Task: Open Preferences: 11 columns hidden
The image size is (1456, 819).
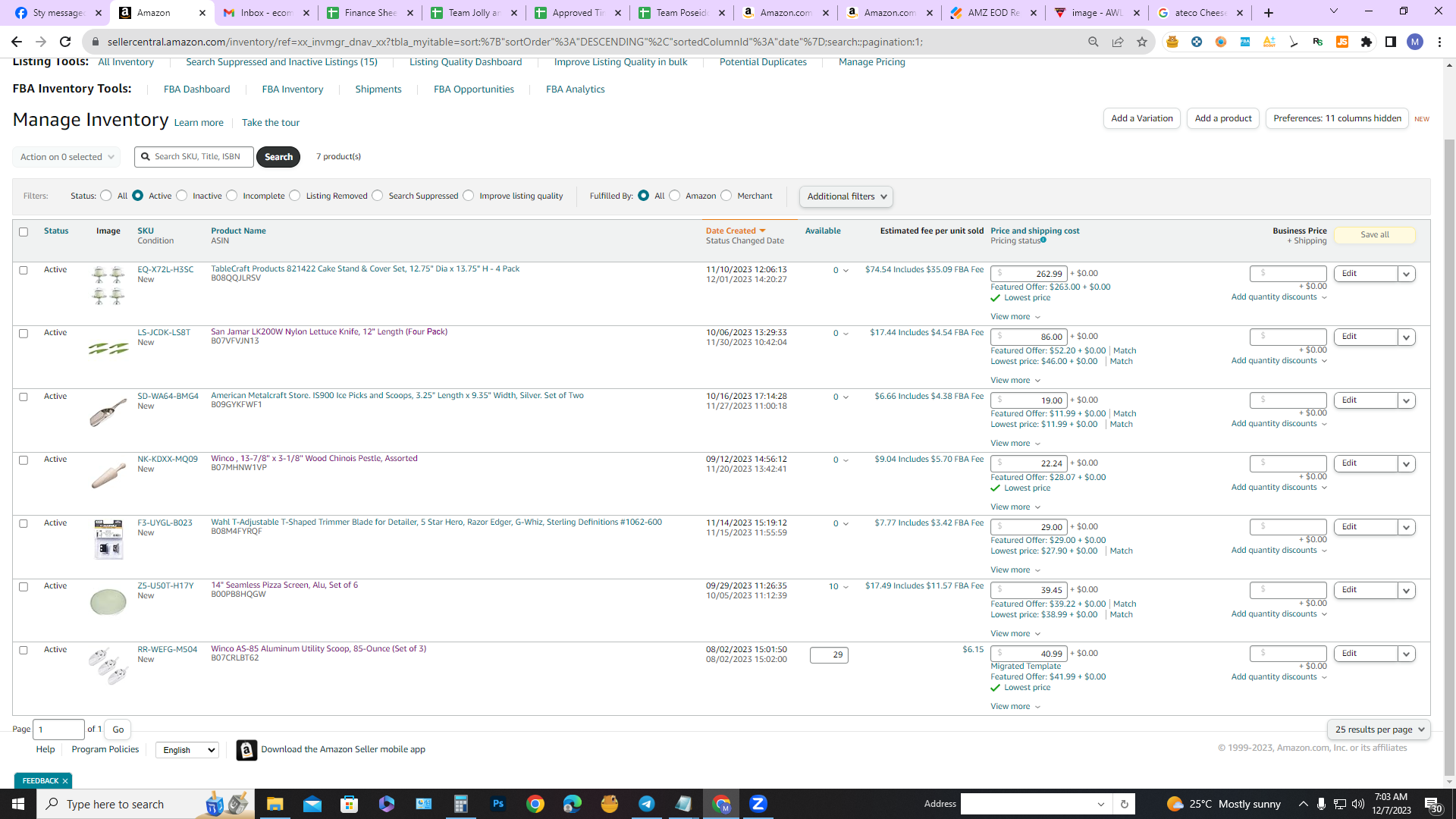Action: (x=1337, y=118)
